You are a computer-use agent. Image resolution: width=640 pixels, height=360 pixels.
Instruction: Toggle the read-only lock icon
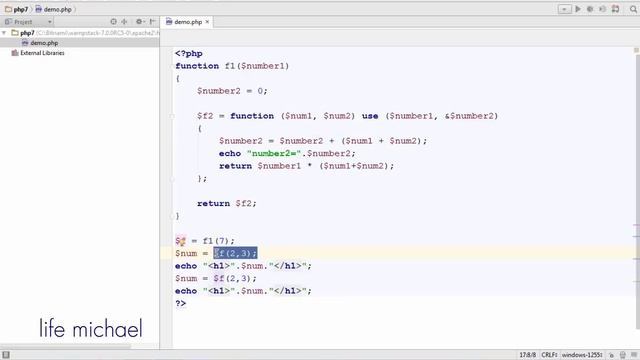click(x=611, y=355)
